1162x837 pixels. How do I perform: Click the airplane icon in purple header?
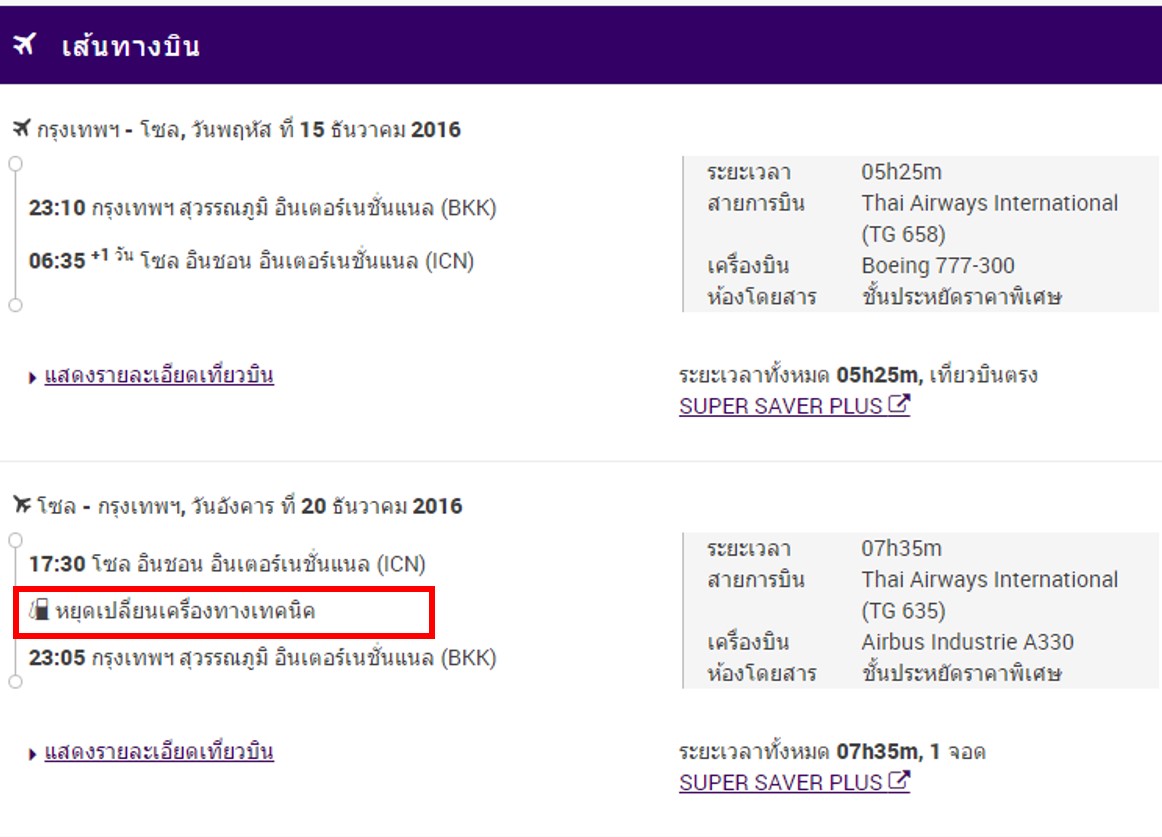[24, 44]
